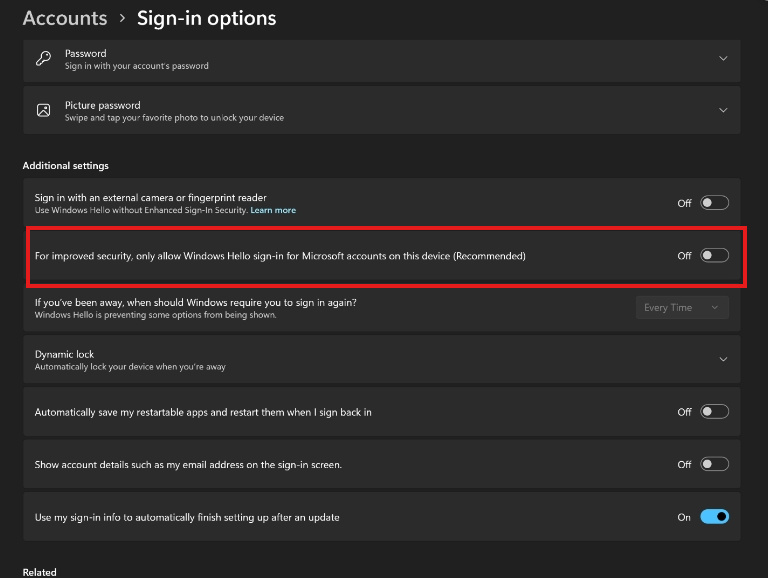Screen dimensions: 768x578
Task: Expand the Picture password chevron
Action: pos(723,110)
